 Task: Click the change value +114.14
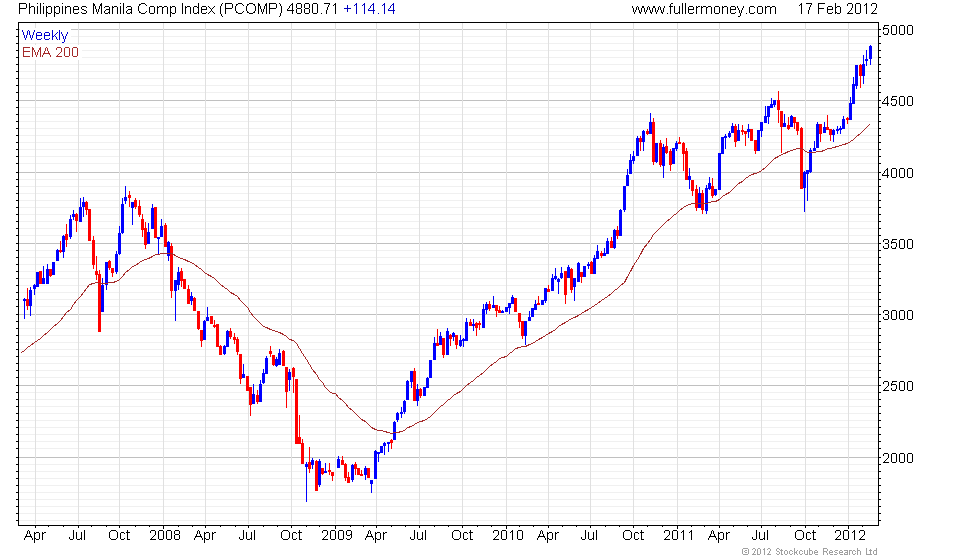(x=369, y=9)
